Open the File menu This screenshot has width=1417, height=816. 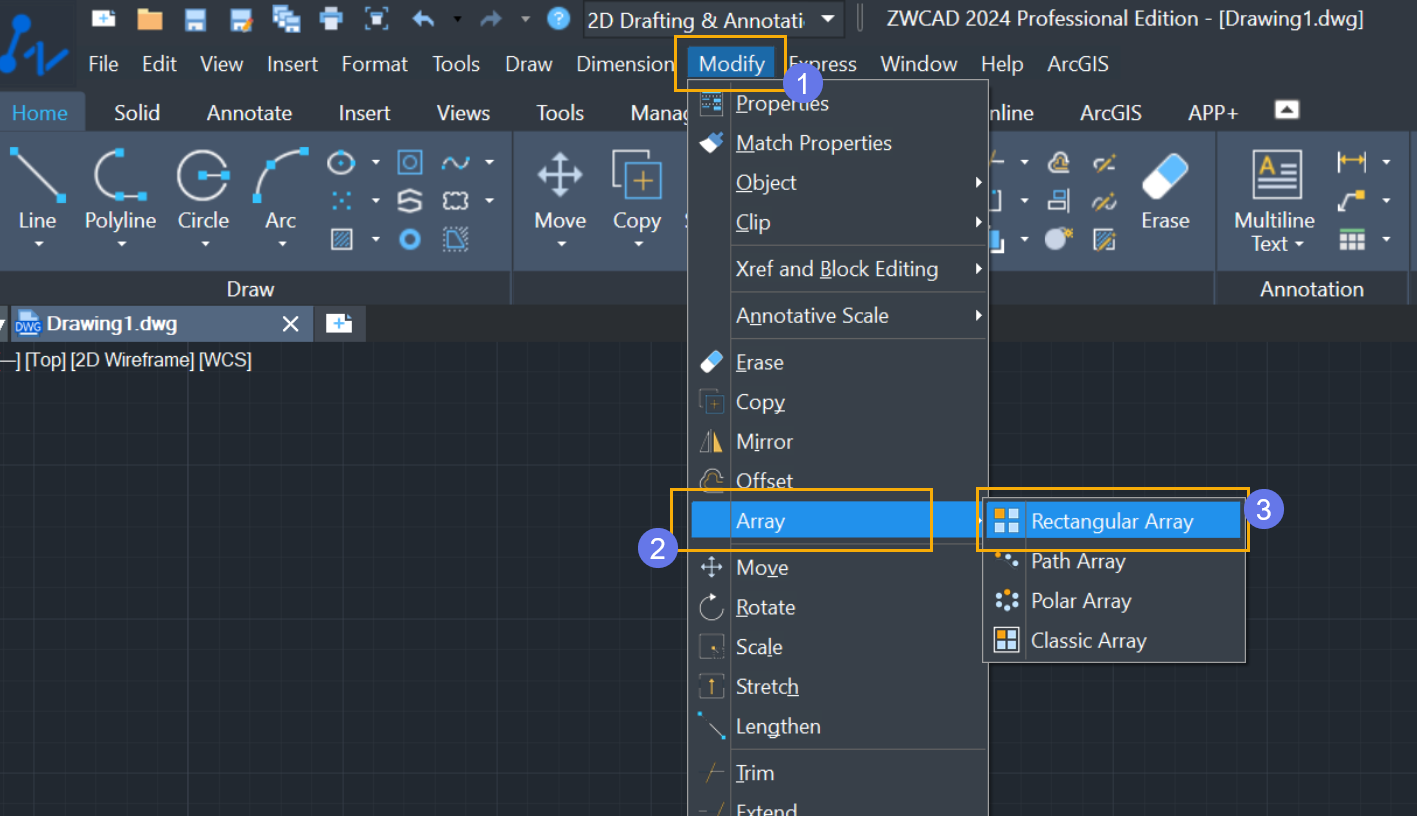click(x=104, y=64)
